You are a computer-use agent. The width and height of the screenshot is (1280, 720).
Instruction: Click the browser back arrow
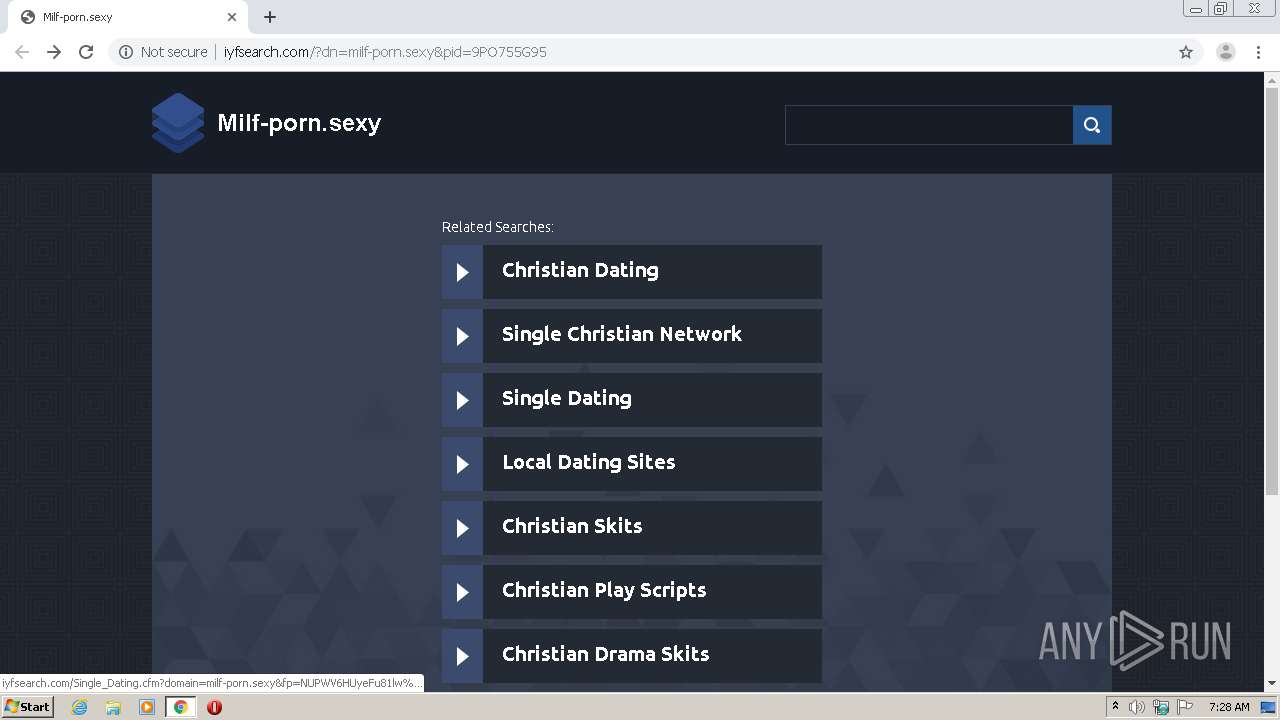[x=22, y=52]
